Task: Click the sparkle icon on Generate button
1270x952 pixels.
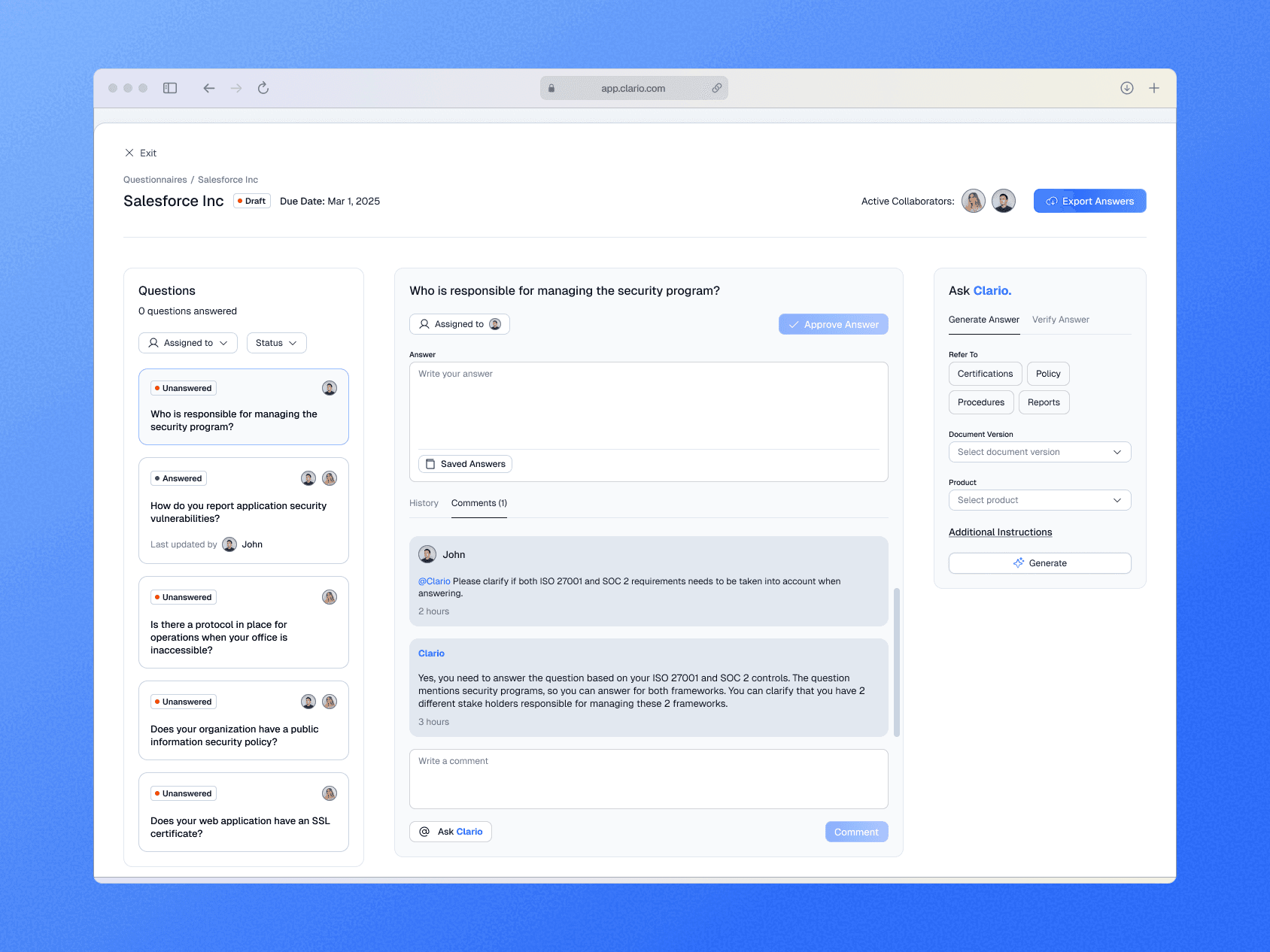Action: click(1019, 563)
